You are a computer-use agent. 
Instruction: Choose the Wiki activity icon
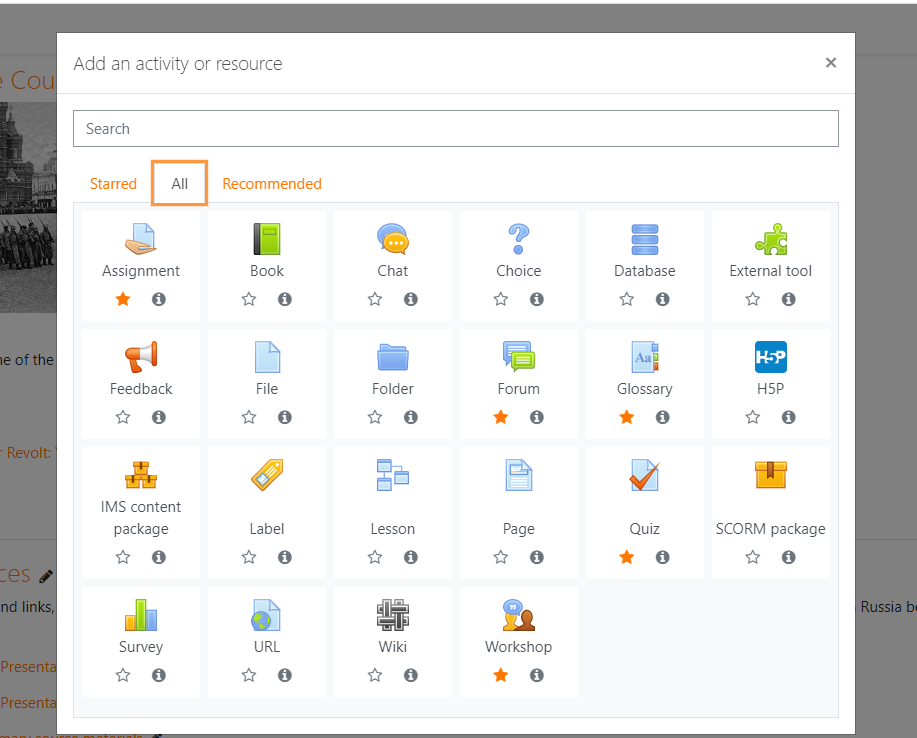click(392, 615)
